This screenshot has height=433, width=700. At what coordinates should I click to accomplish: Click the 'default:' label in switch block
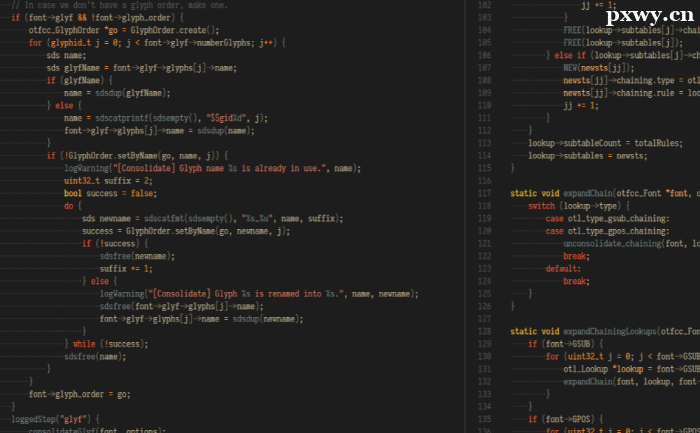pyautogui.click(x=563, y=268)
